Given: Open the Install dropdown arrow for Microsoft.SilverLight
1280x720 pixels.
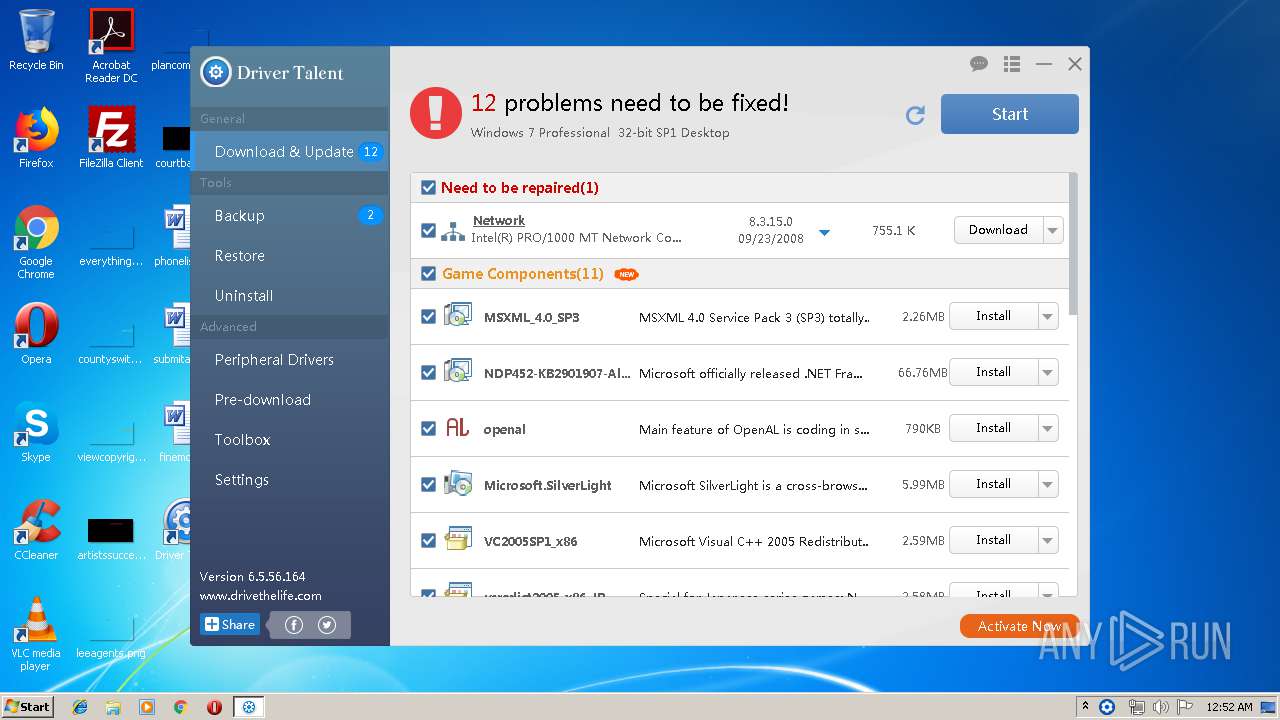Looking at the screenshot, I should point(1047,484).
